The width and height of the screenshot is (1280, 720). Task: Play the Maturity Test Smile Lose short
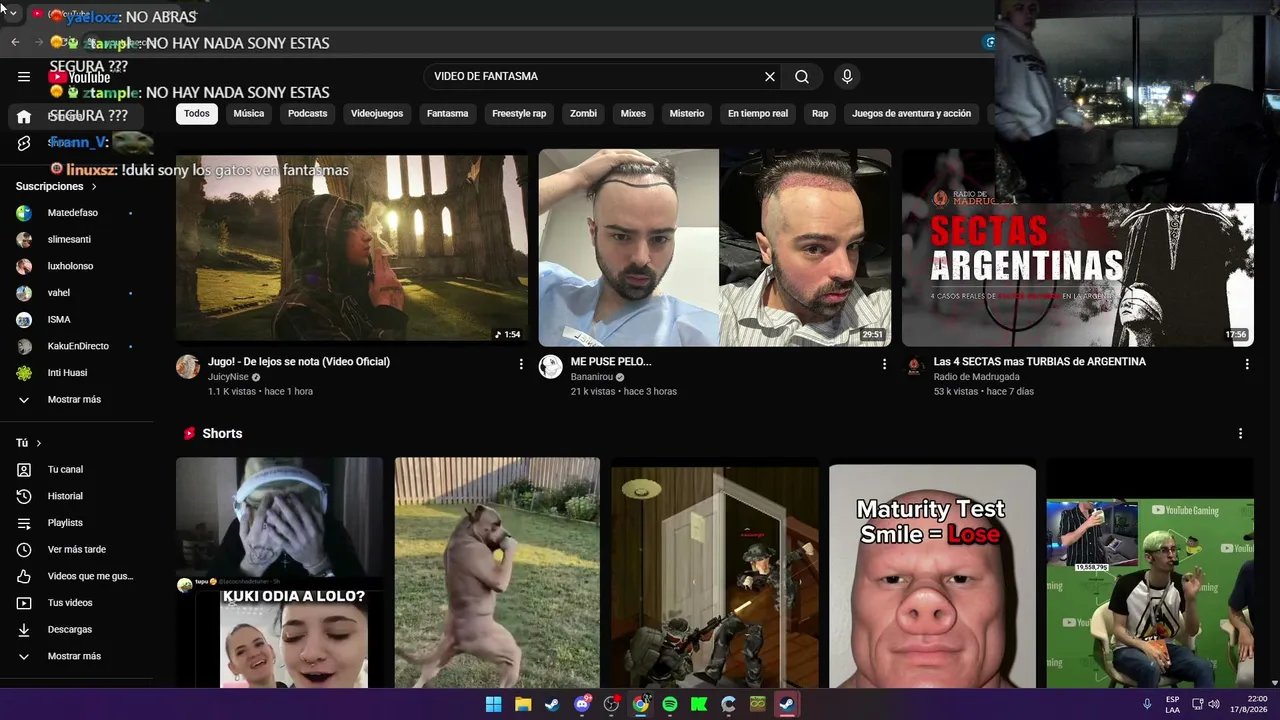coord(932,573)
